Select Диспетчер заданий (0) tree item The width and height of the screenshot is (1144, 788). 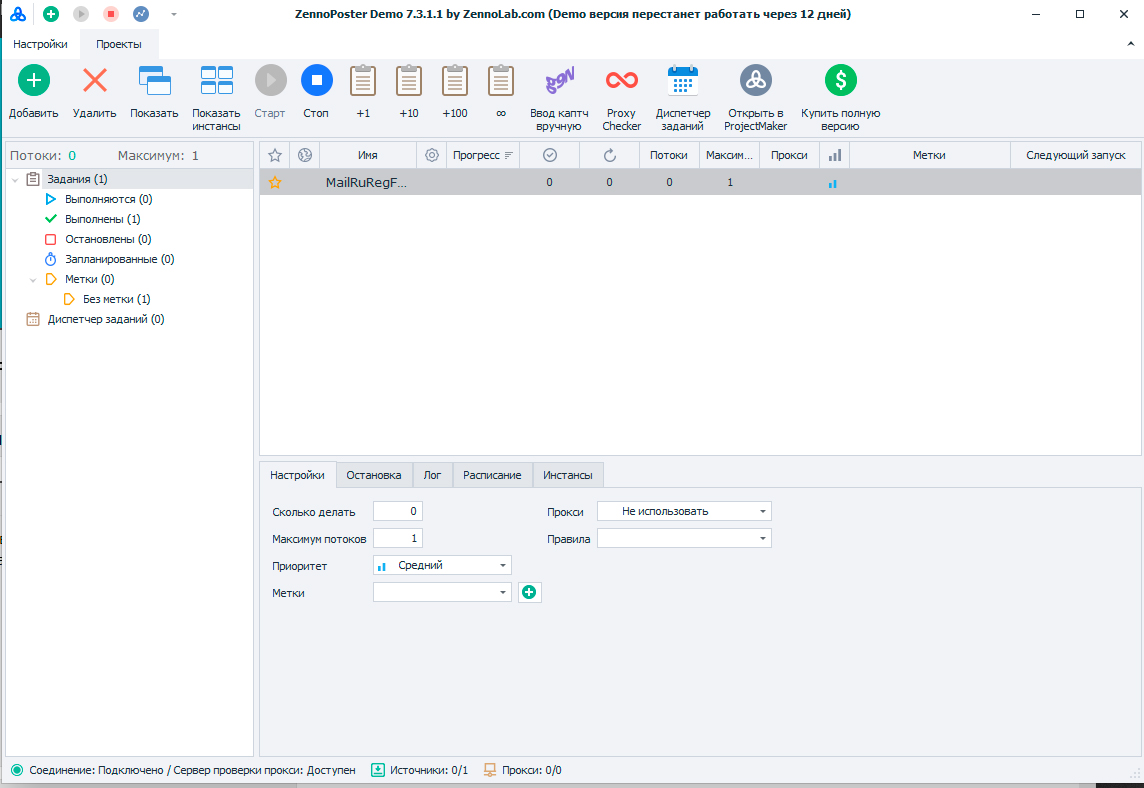(x=106, y=319)
